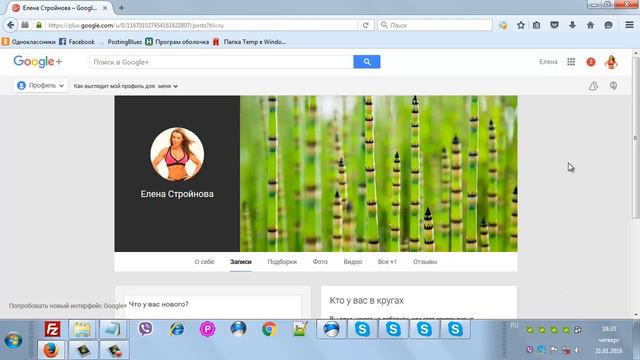The width and height of the screenshot is (640, 360).
Task: Open the Папка Temp в Windo... bookmark
Action: point(249,42)
